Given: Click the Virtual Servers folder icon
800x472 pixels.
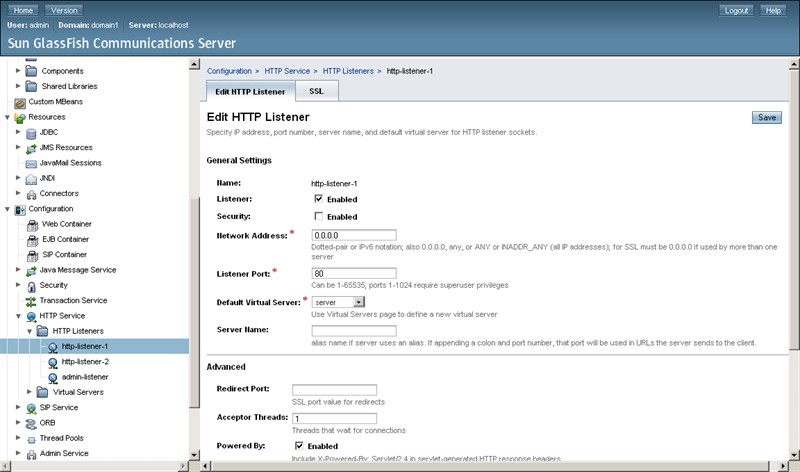Looking at the screenshot, I should click(43, 392).
